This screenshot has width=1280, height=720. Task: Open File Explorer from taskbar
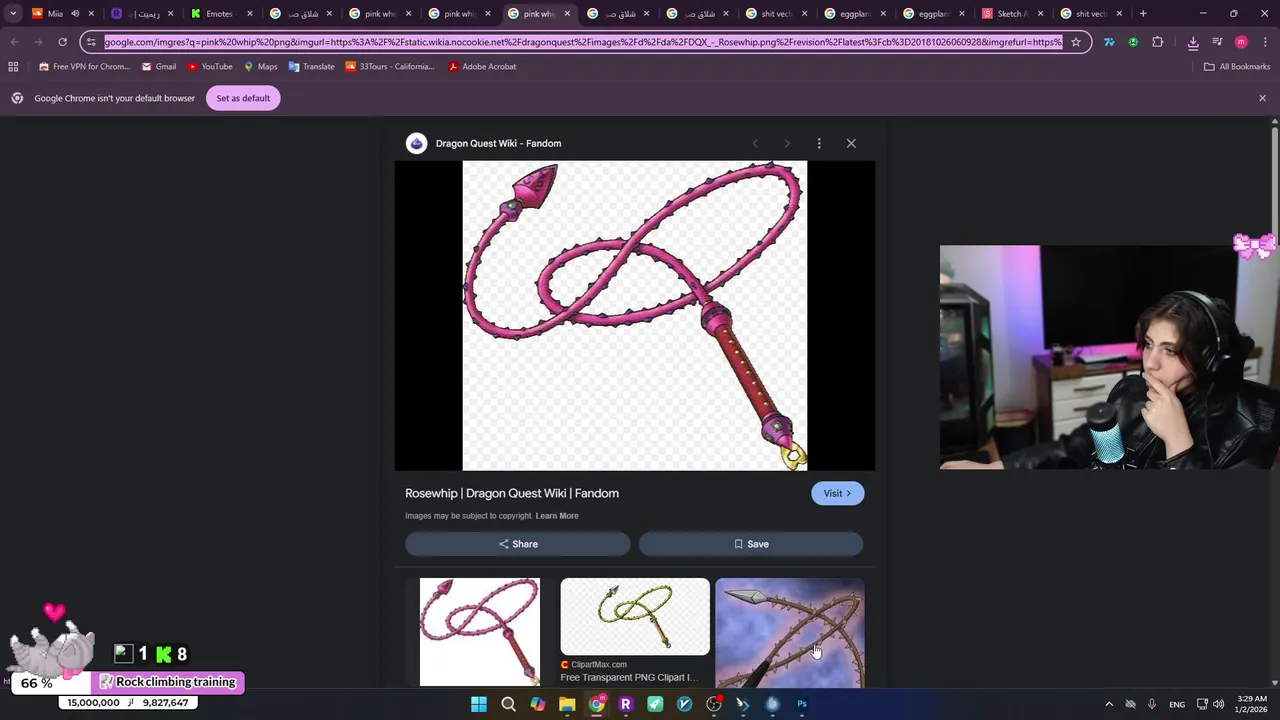(x=567, y=704)
